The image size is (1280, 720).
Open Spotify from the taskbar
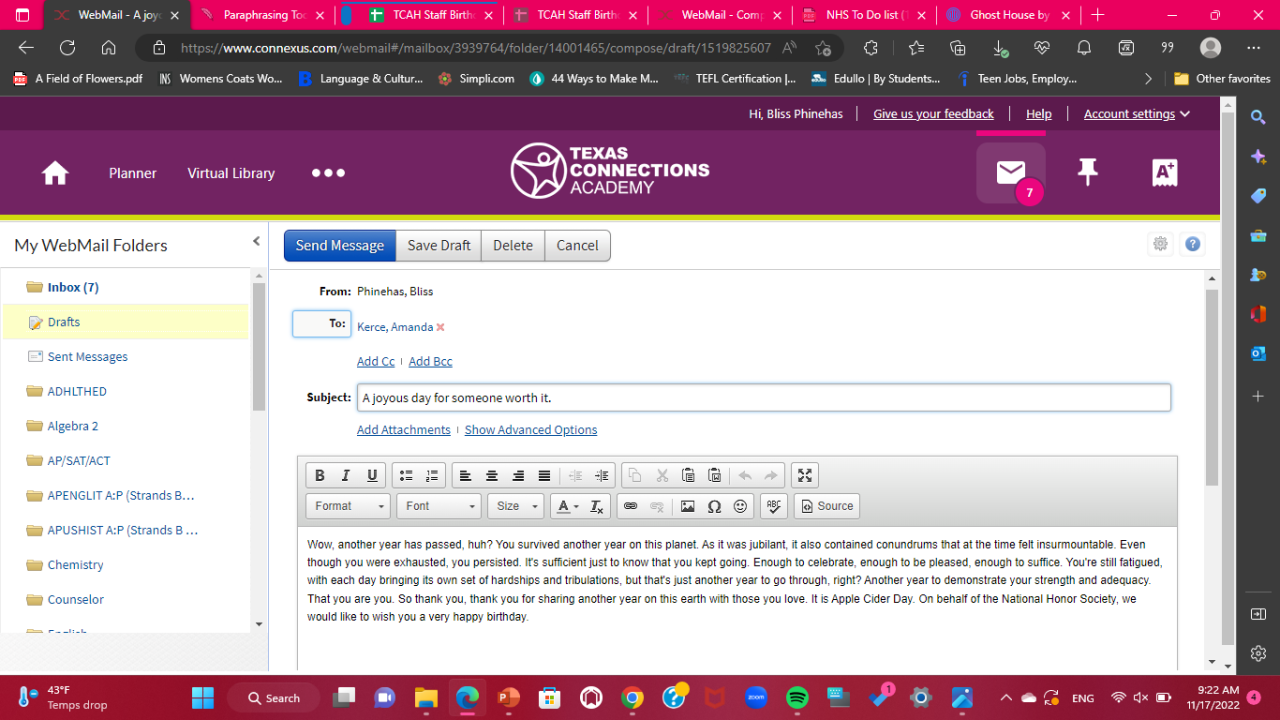(797, 698)
